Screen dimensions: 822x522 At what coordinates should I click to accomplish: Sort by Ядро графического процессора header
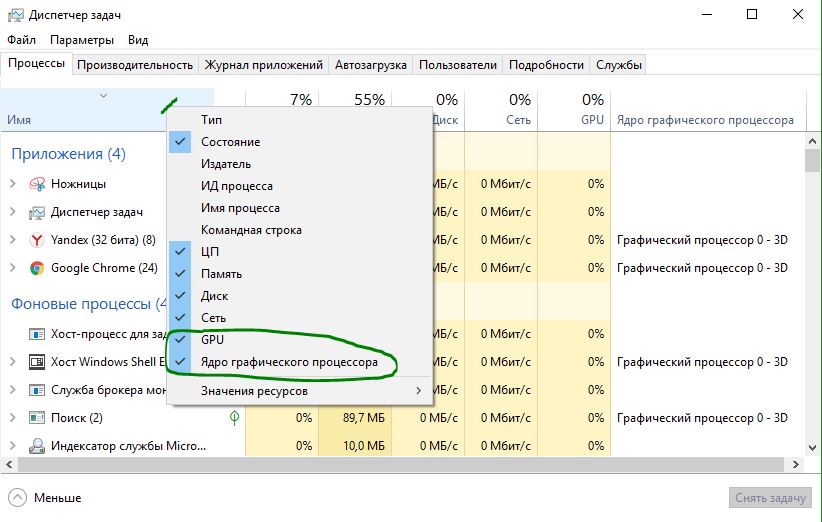coord(708,110)
